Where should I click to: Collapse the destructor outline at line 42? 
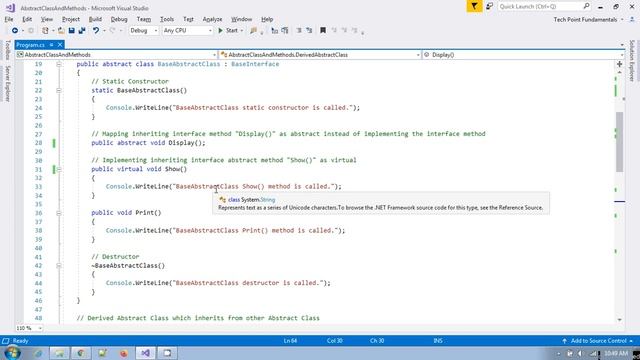pos(59,265)
